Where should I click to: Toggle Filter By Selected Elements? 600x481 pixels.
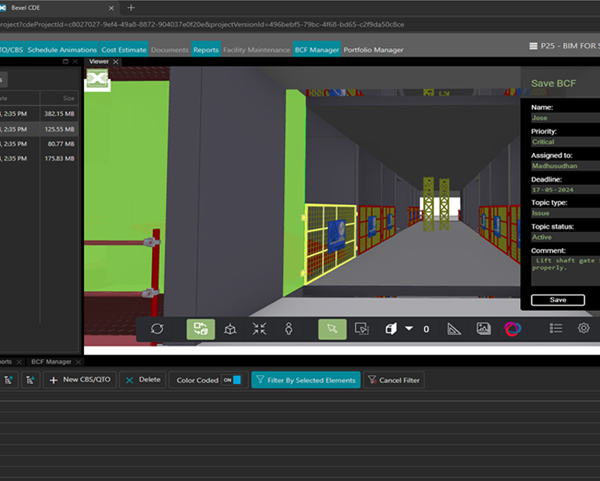tap(304, 380)
